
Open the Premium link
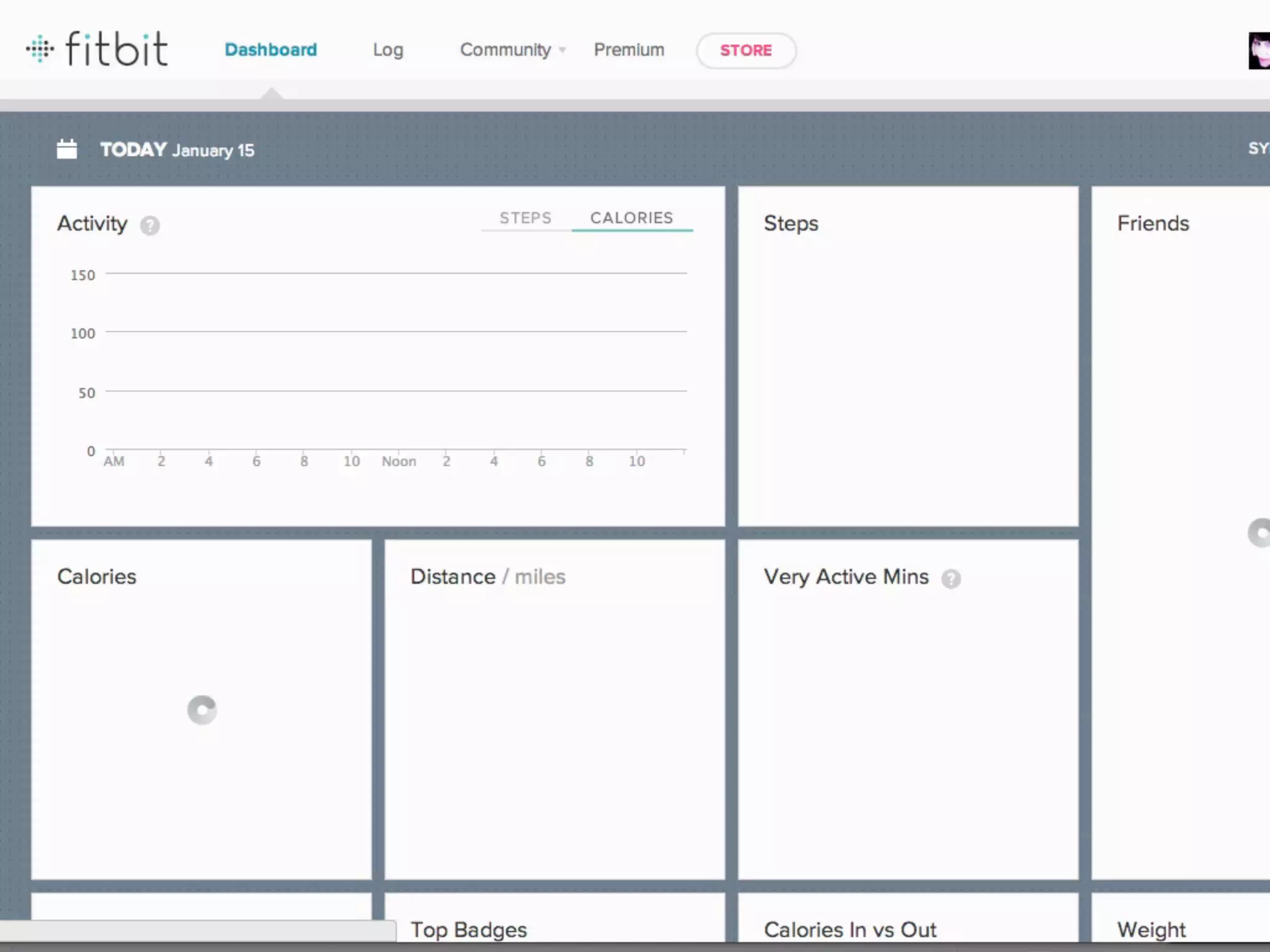click(x=629, y=50)
